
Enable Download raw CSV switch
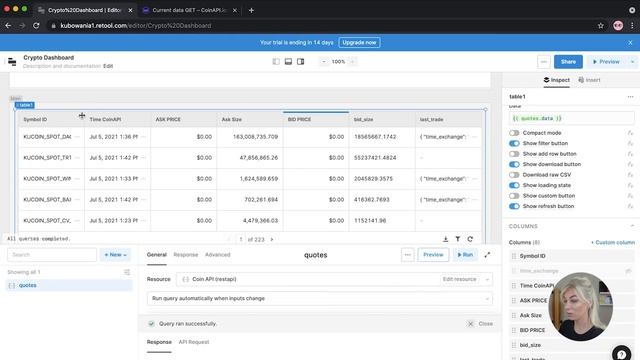[x=514, y=175]
